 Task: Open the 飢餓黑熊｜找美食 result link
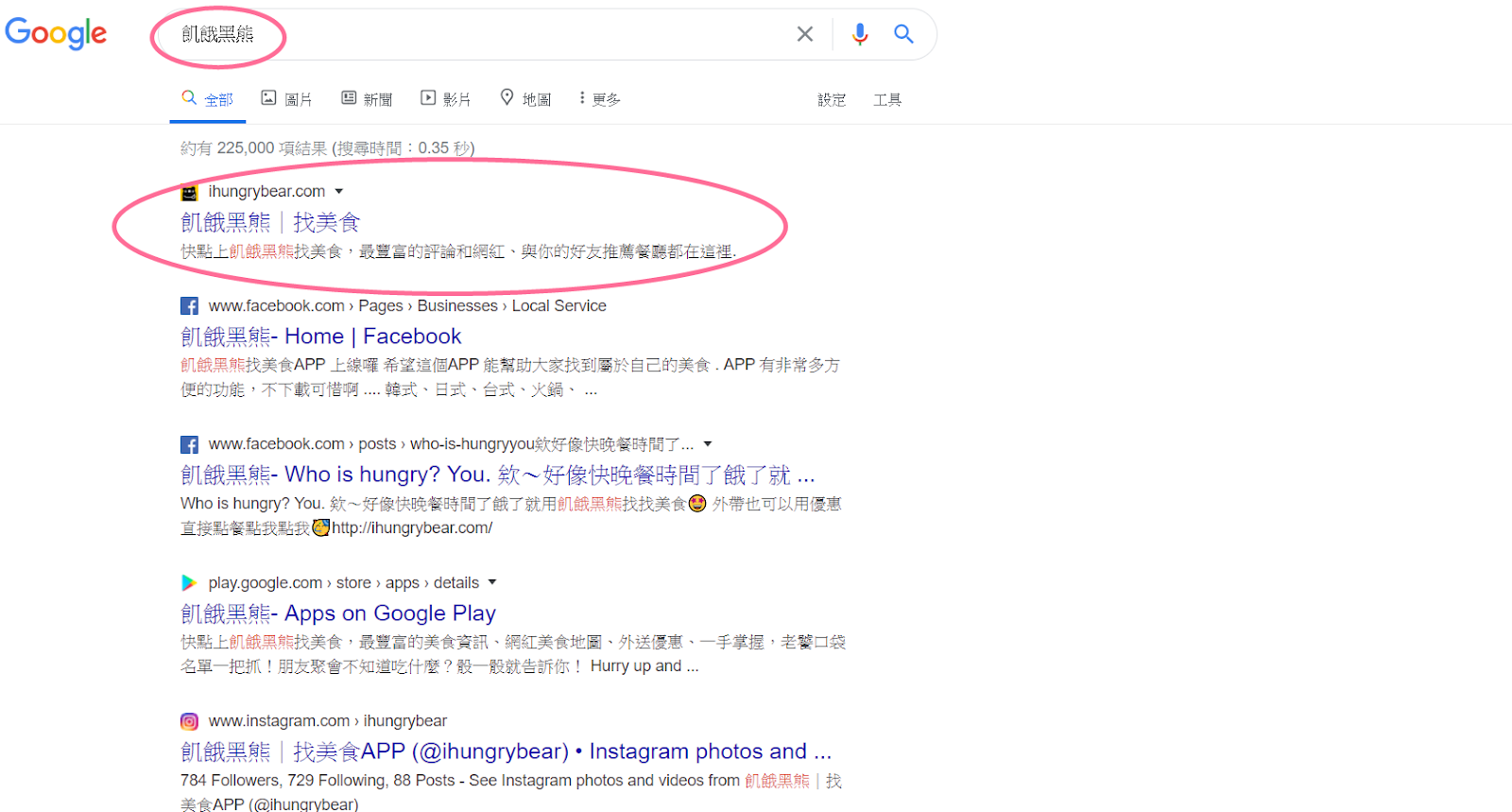tap(270, 223)
